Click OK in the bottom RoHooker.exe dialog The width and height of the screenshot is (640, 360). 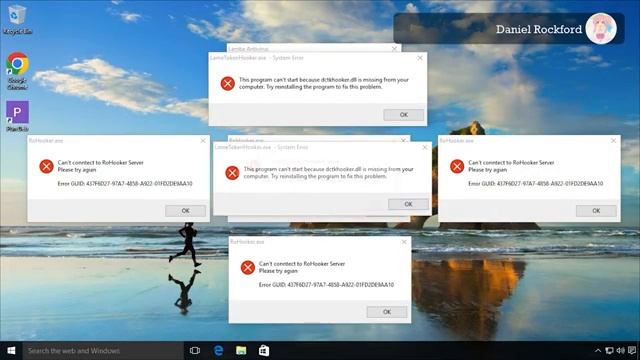tap(387, 312)
